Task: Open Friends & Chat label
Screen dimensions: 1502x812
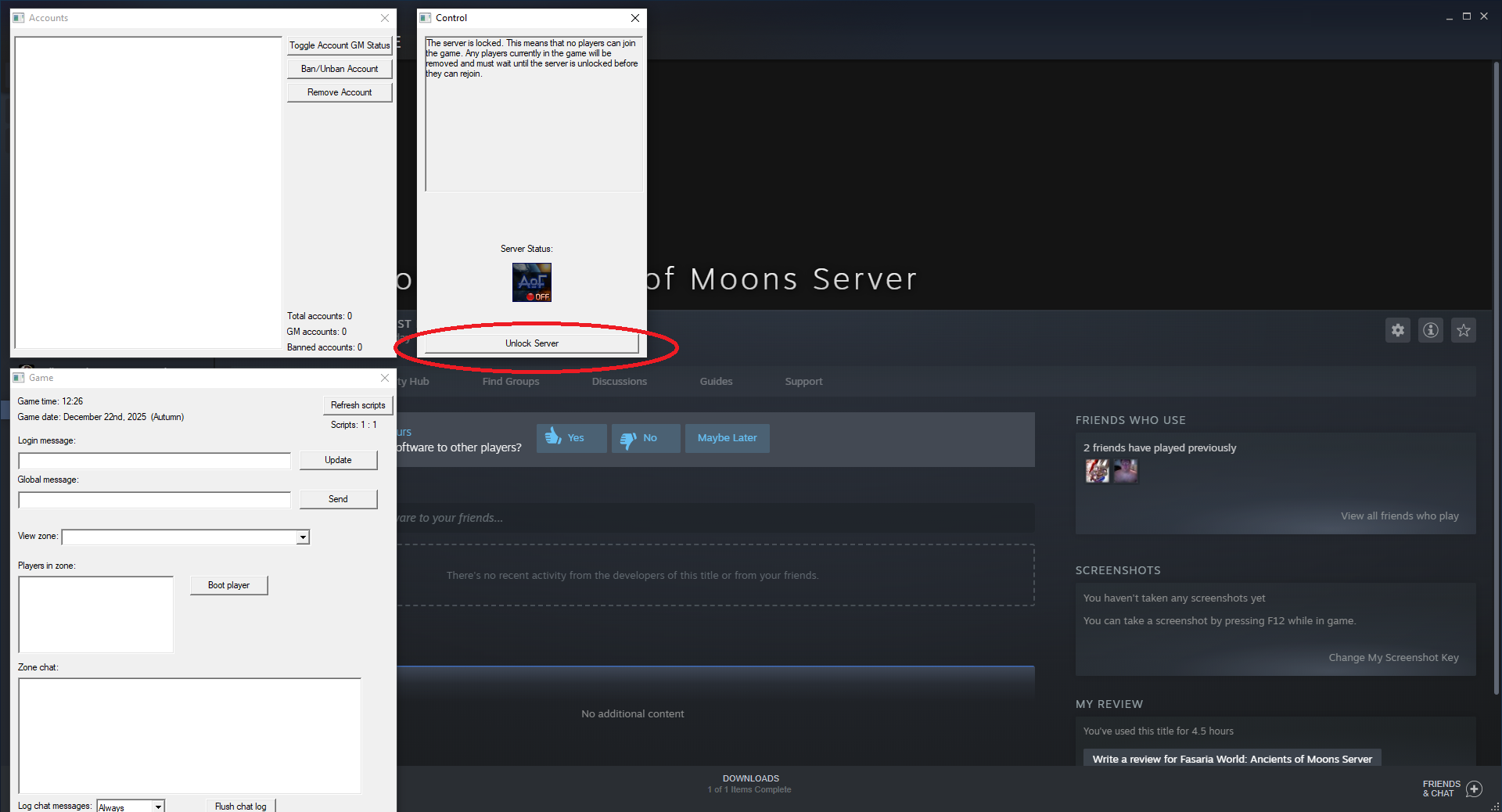Action: tap(1441, 789)
